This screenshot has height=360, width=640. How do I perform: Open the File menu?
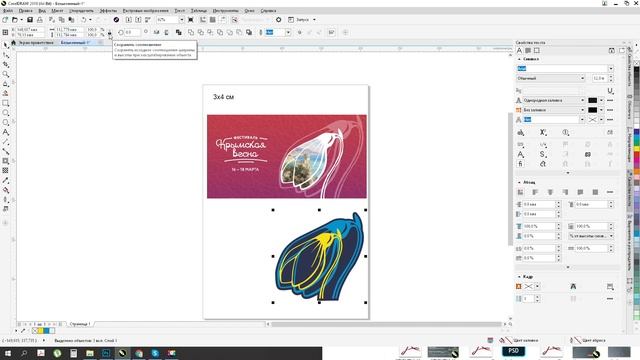tap(8, 11)
